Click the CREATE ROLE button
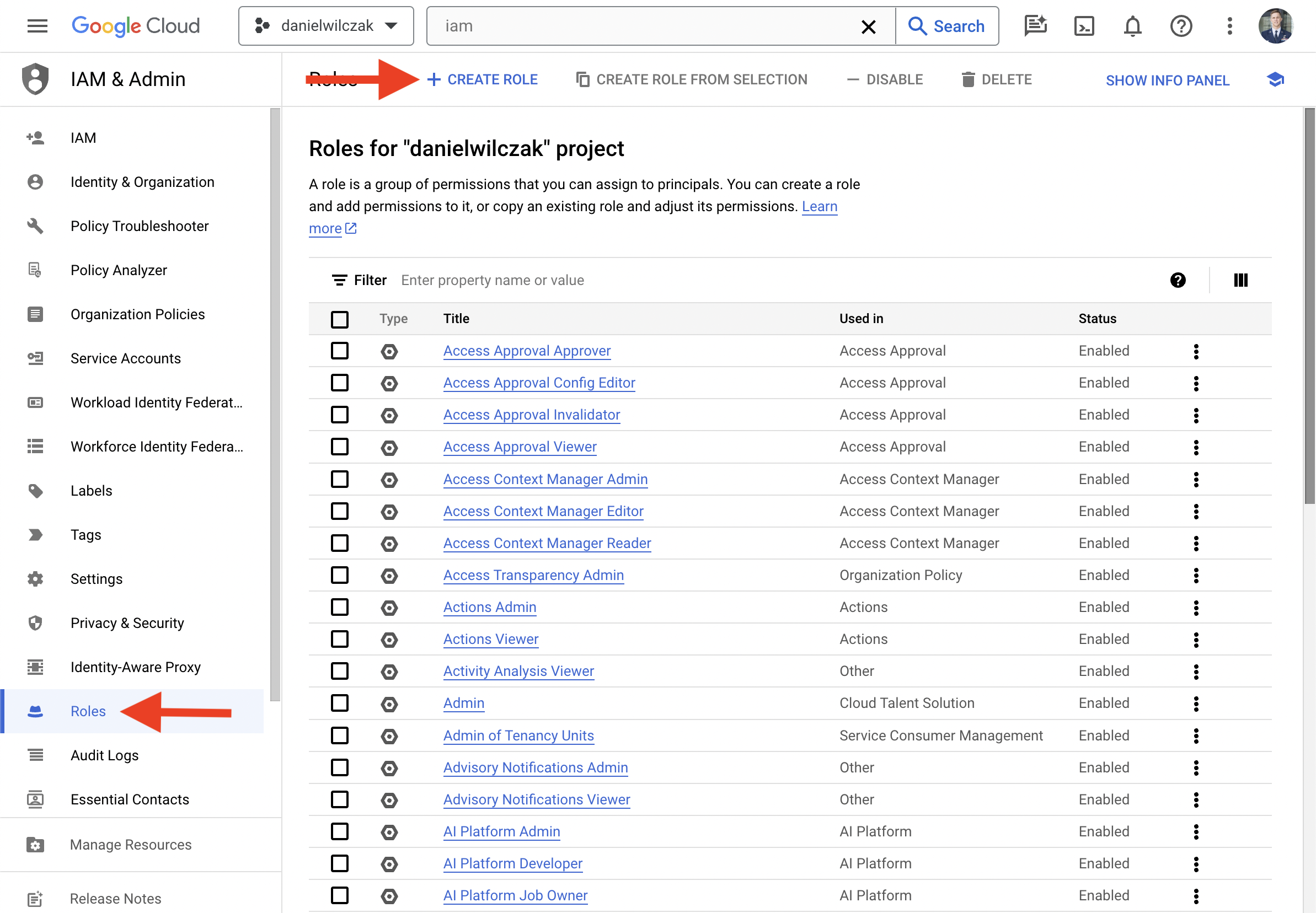 [483, 79]
